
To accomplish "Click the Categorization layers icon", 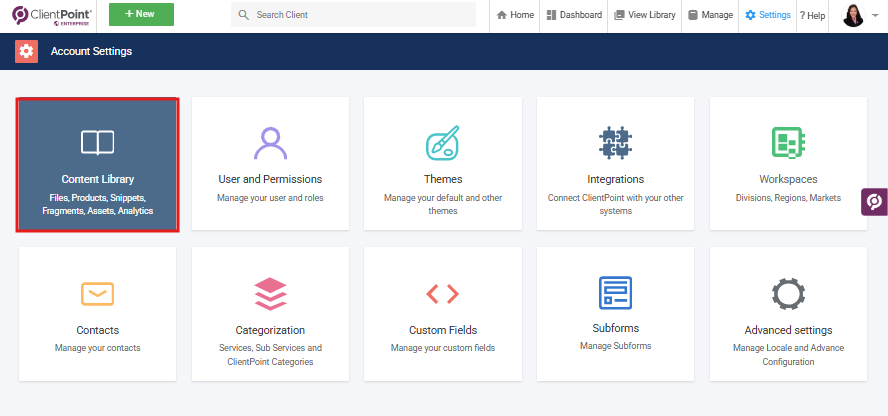I will click(270, 294).
